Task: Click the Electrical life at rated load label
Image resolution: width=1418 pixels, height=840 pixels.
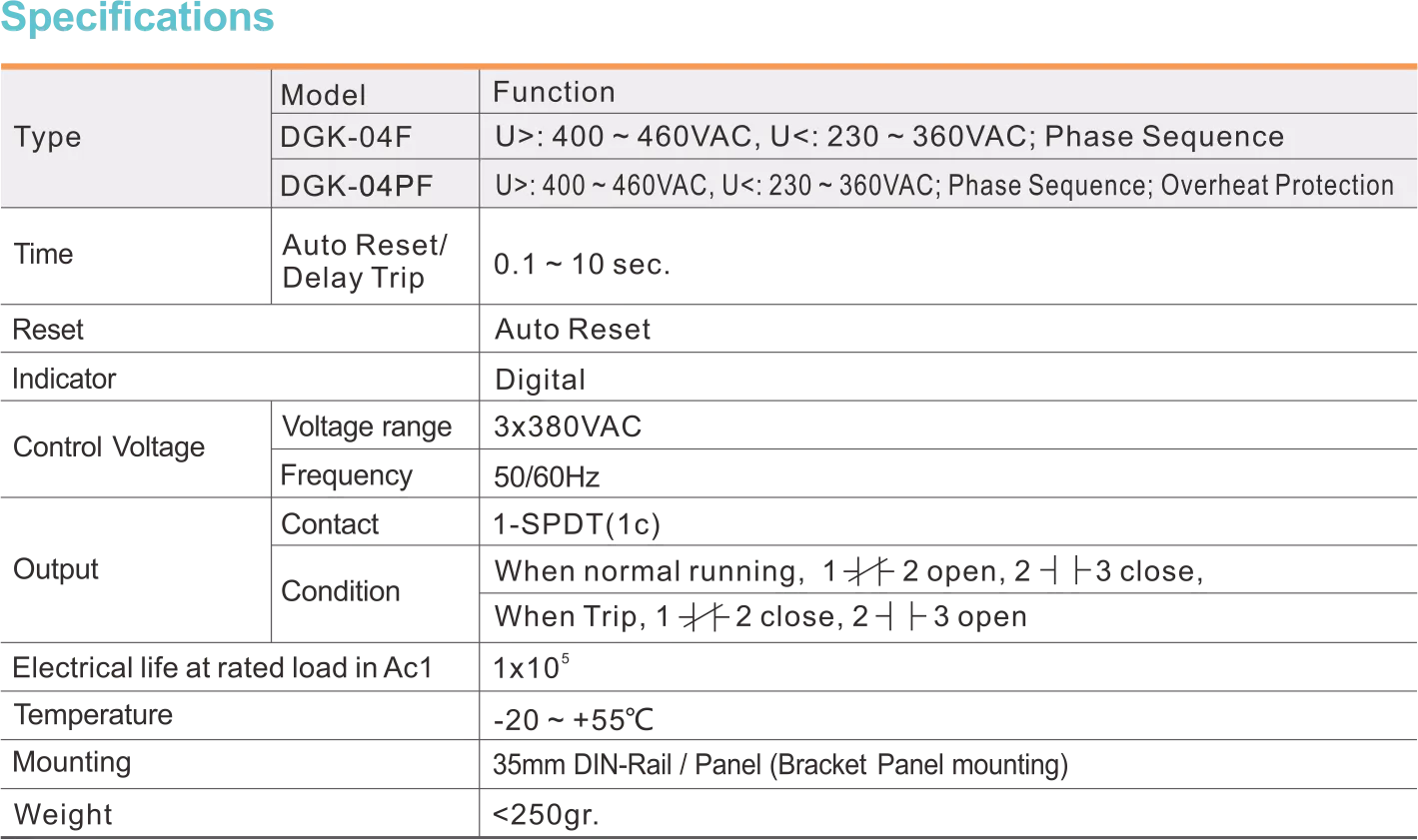Action: [222, 668]
